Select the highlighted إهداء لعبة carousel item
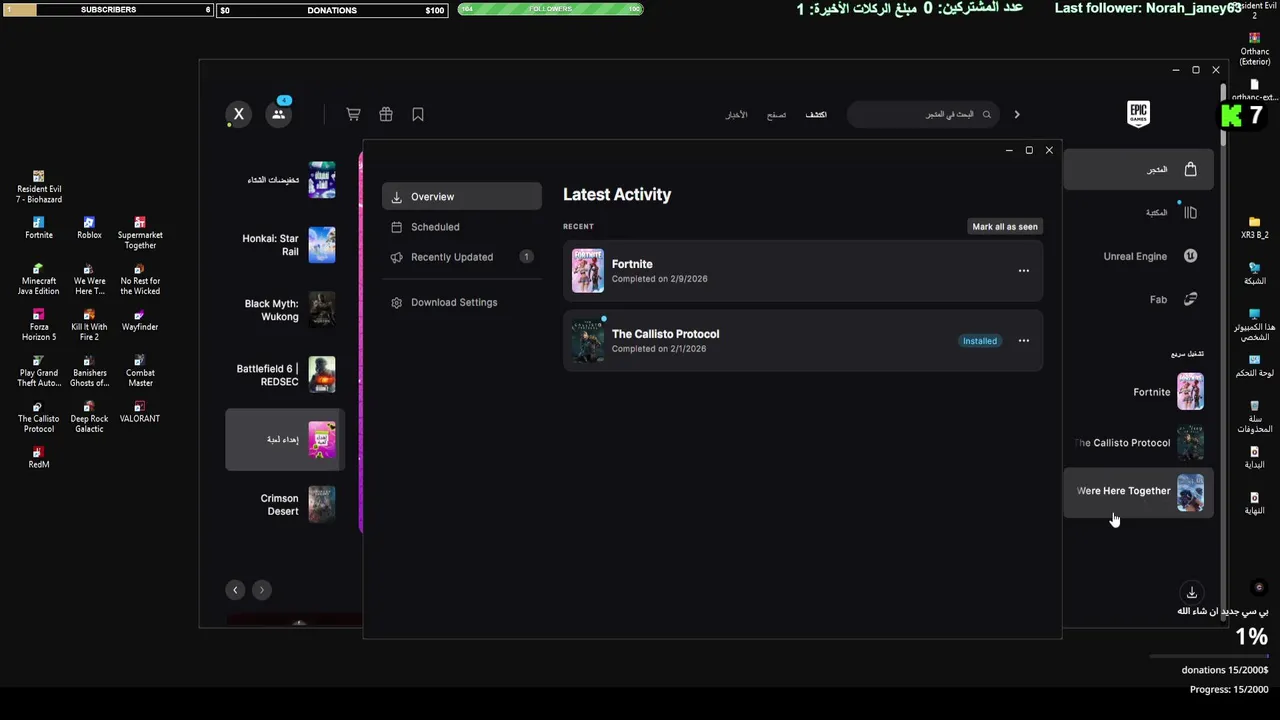 click(285, 440)
